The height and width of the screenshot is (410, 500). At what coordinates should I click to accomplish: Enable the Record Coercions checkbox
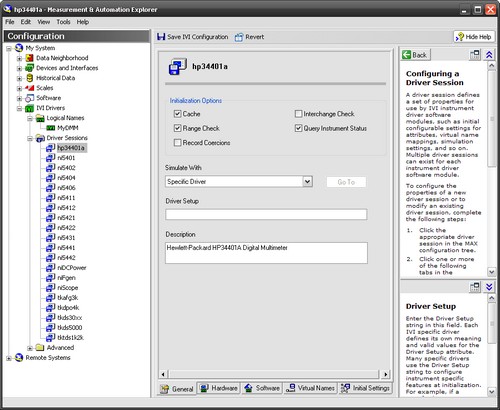click(177, 143)
